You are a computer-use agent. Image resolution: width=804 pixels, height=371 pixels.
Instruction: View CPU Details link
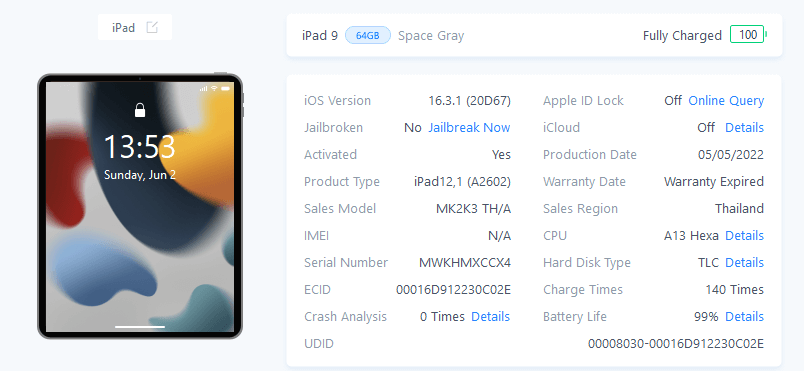click(x=744, y=236)
